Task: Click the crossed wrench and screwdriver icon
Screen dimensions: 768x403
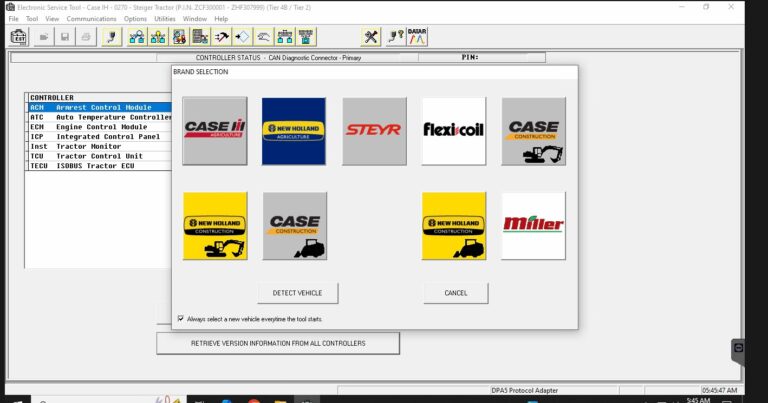Action: click(371, 37)
